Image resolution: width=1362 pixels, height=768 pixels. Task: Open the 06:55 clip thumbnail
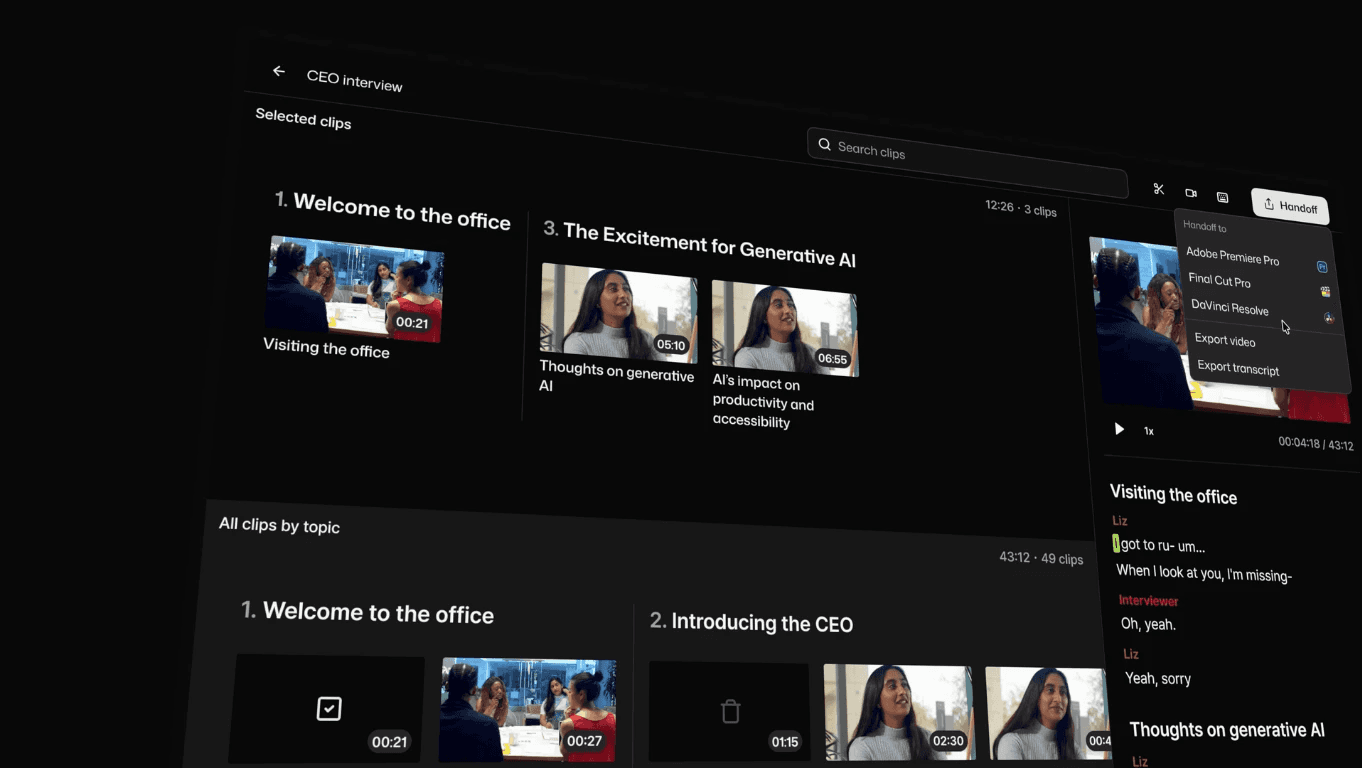coord(785,328)
